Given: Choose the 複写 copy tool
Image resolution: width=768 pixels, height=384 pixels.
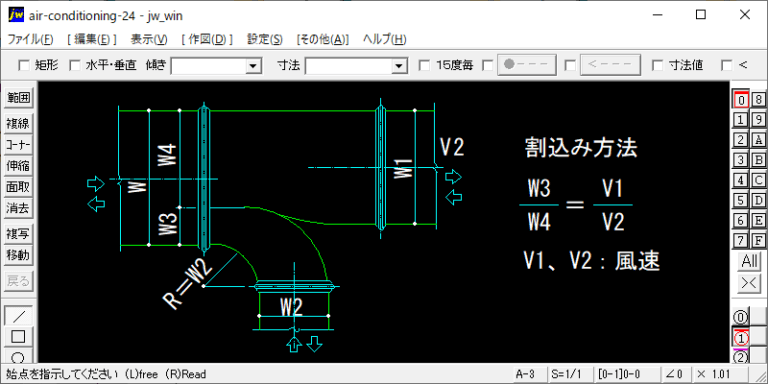Looking at the screenshot, I should coord(19,234).
